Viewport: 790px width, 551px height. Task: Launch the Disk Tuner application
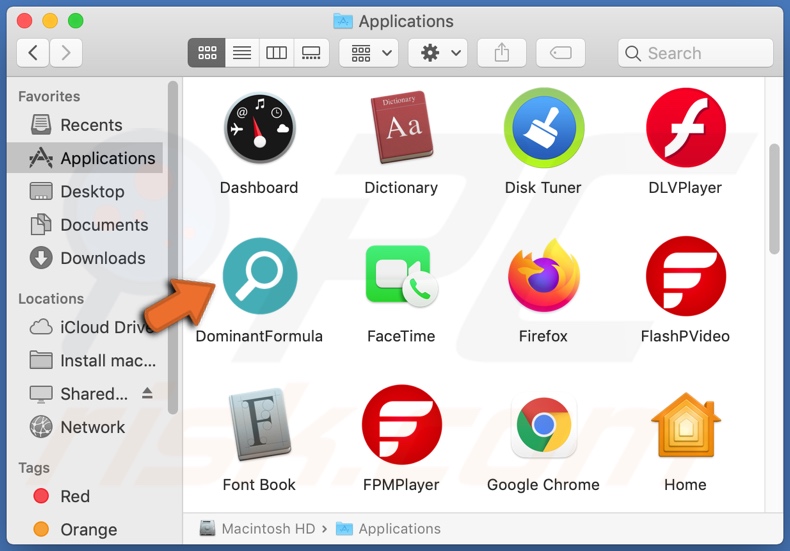(x=543, y=129)
